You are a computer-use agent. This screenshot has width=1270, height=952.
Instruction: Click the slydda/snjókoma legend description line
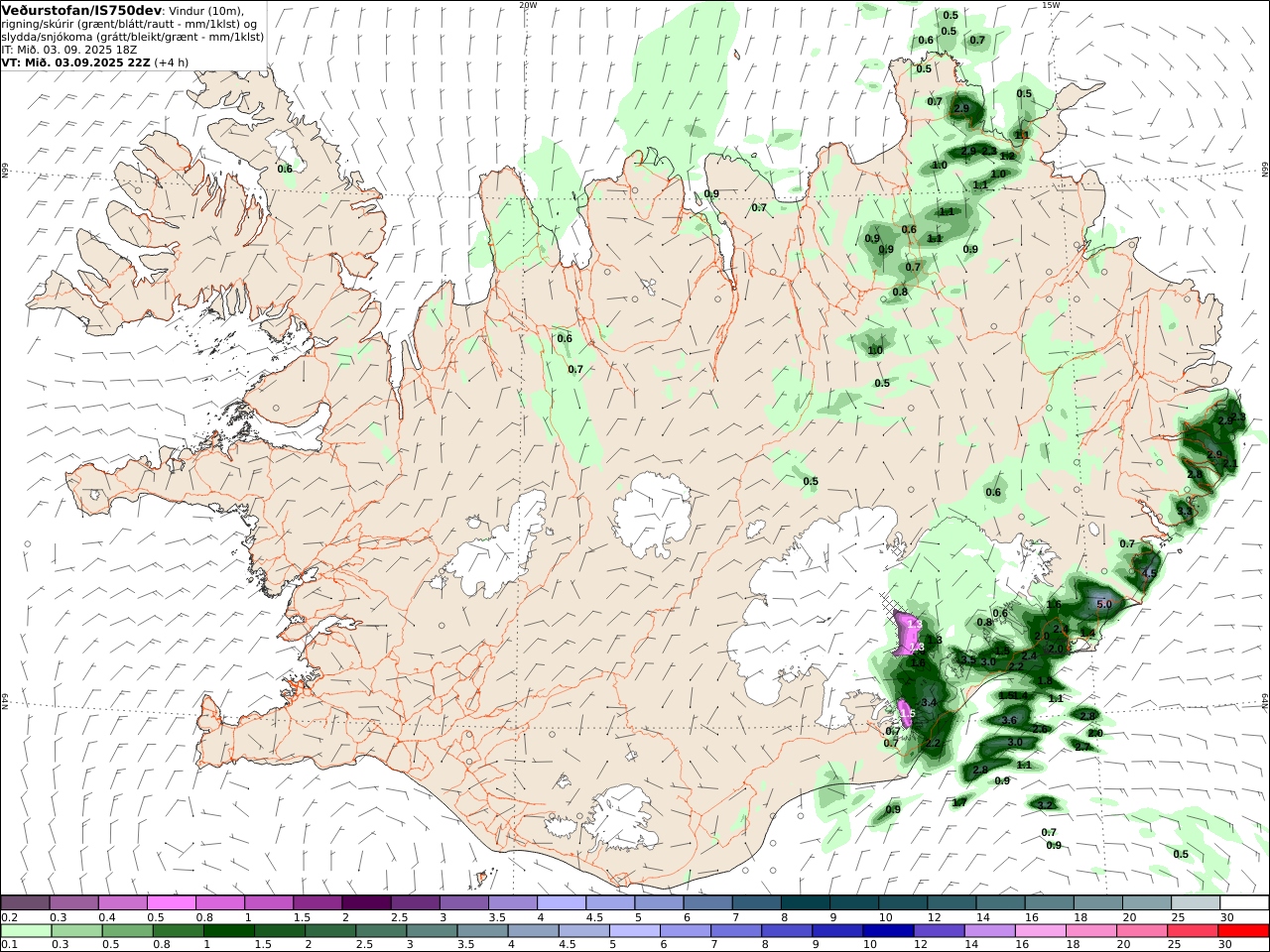point(133,37)
